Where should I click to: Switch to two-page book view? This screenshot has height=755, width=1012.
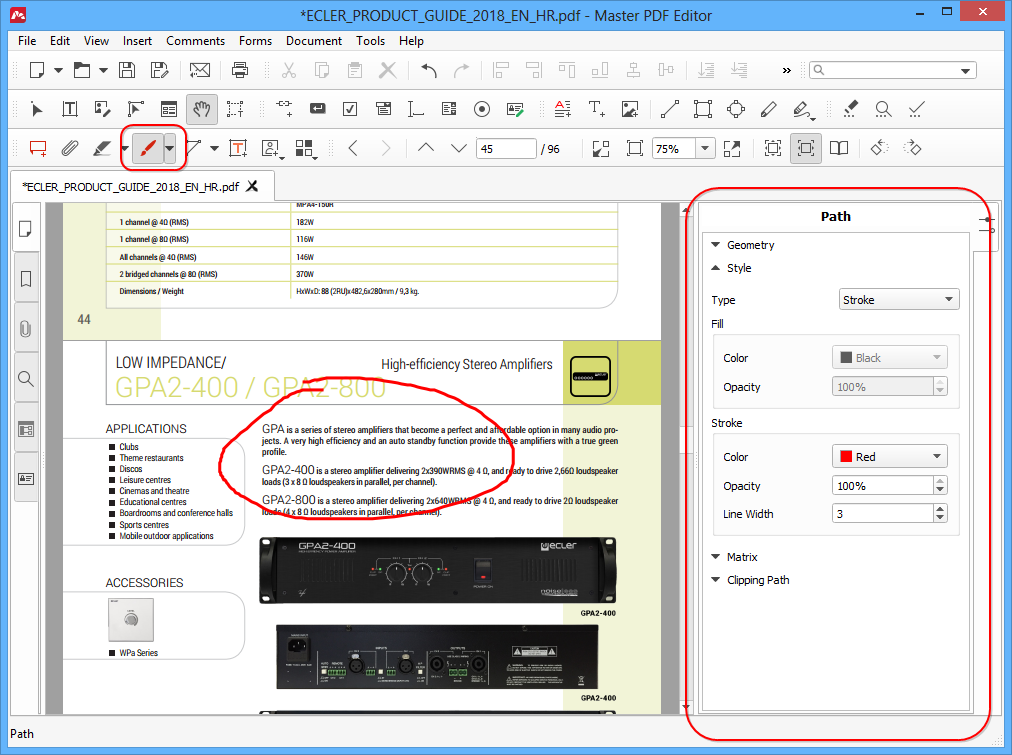[839, 148]
